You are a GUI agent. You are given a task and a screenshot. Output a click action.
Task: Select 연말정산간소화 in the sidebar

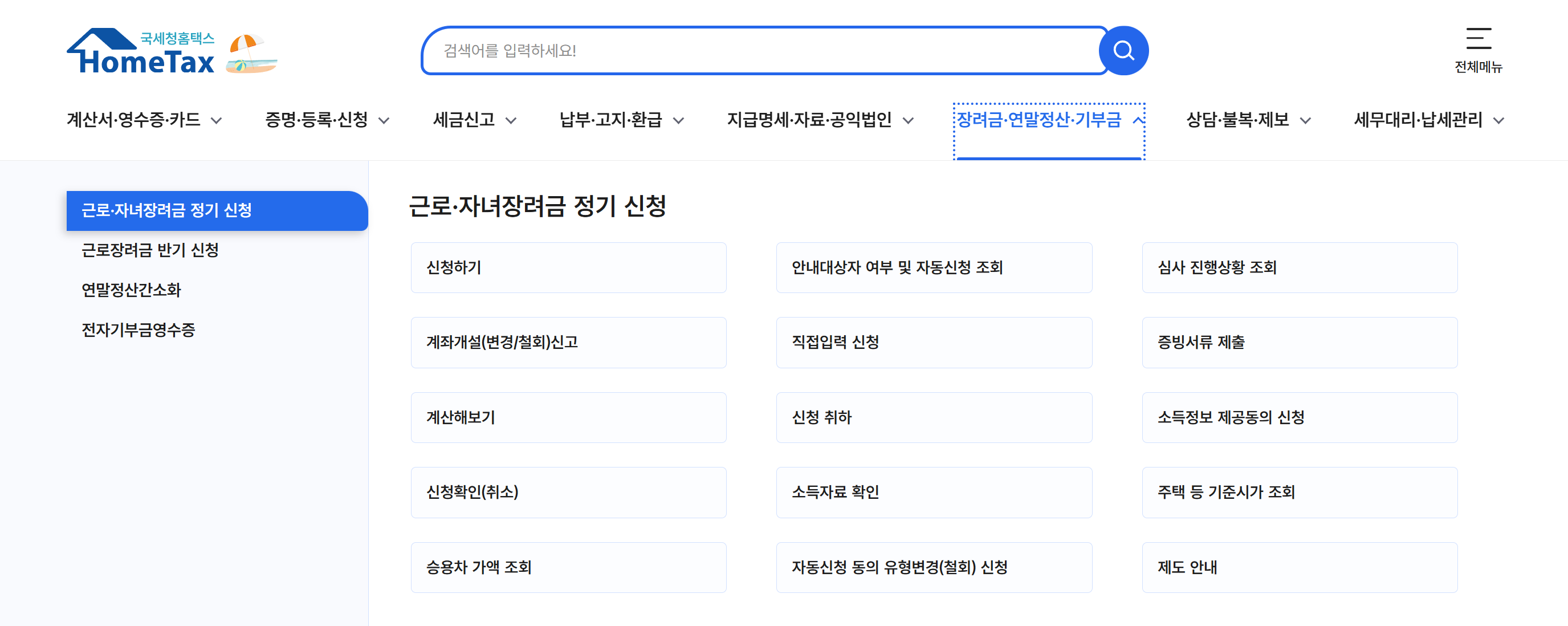tap(132, 290)
